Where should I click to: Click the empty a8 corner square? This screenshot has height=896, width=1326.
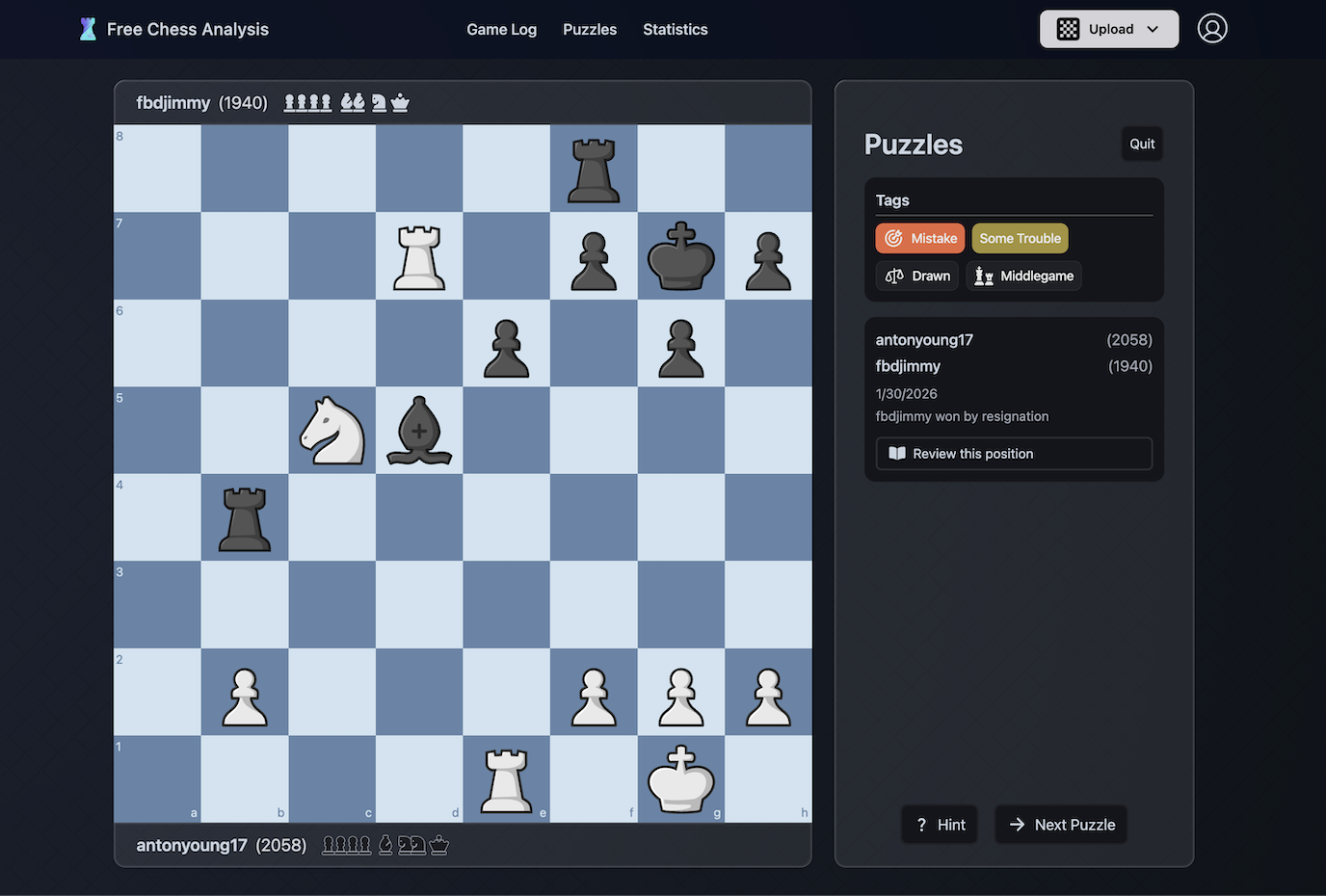click(158, 169)
